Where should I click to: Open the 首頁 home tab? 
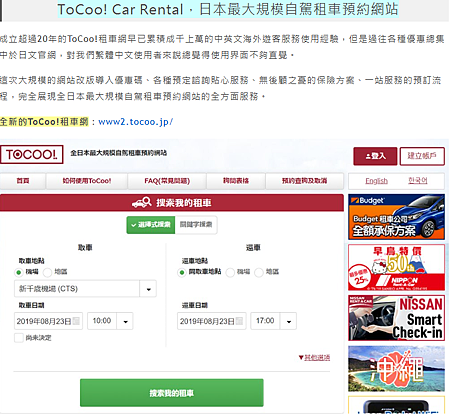(x=23, y=181)
